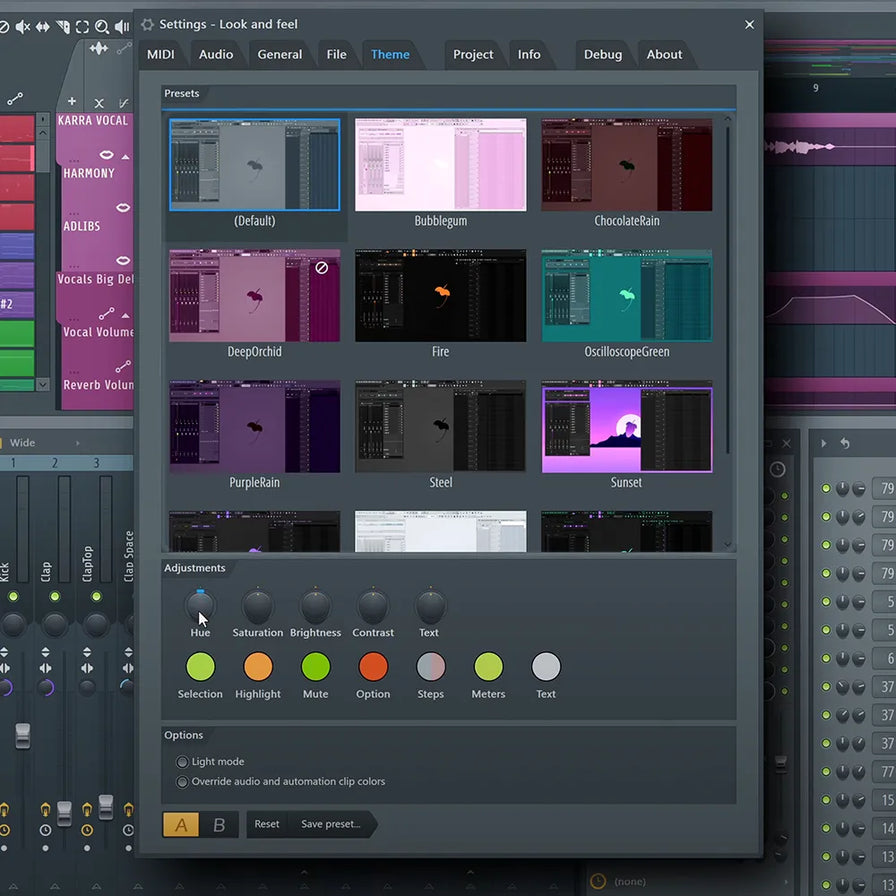Toggle the green LED on the ClapTop track
Image resolution: width=896 pixels, height=896 pixels.
point(97,597)
